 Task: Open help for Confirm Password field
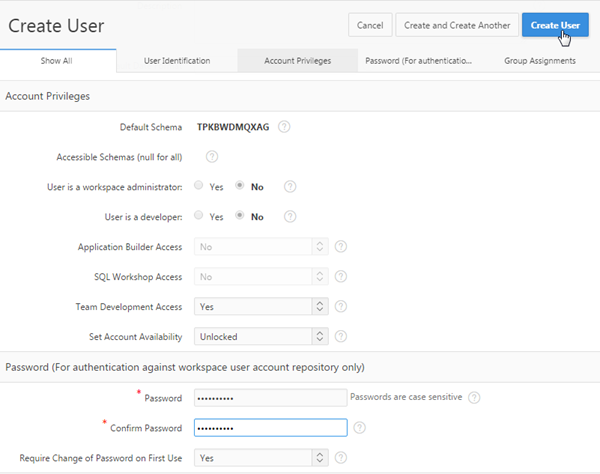coord(359,427)
